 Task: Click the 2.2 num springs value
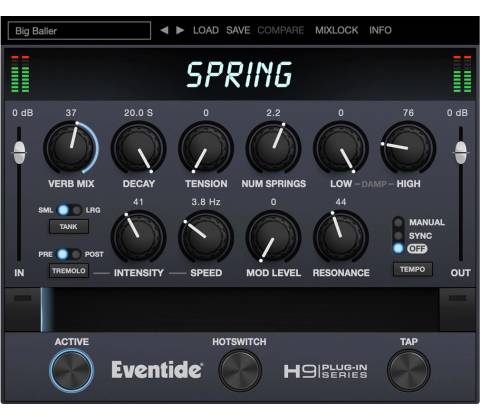pyautogui.click(x=273, y=113)
